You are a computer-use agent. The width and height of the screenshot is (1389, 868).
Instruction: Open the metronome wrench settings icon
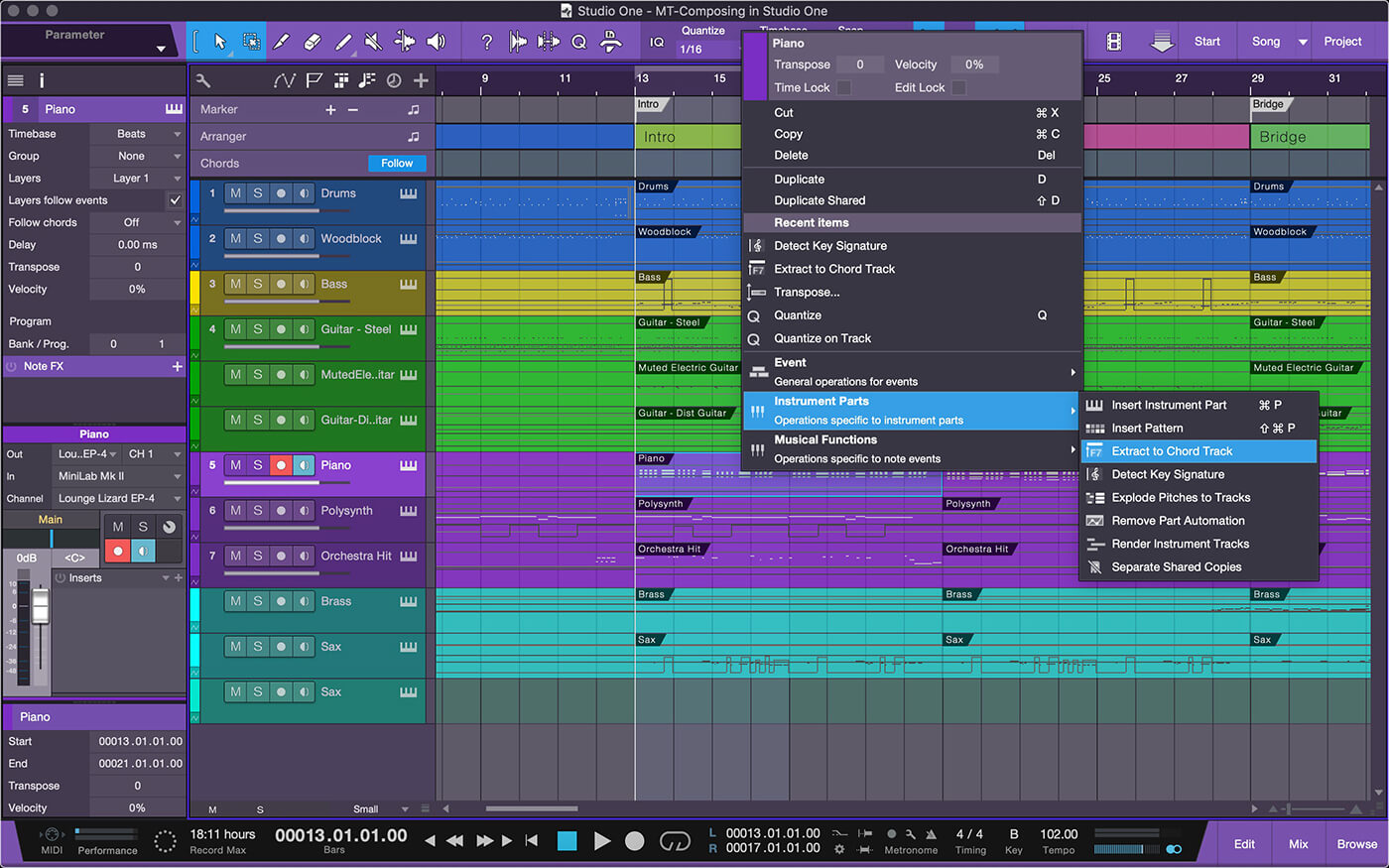[910, 834]
